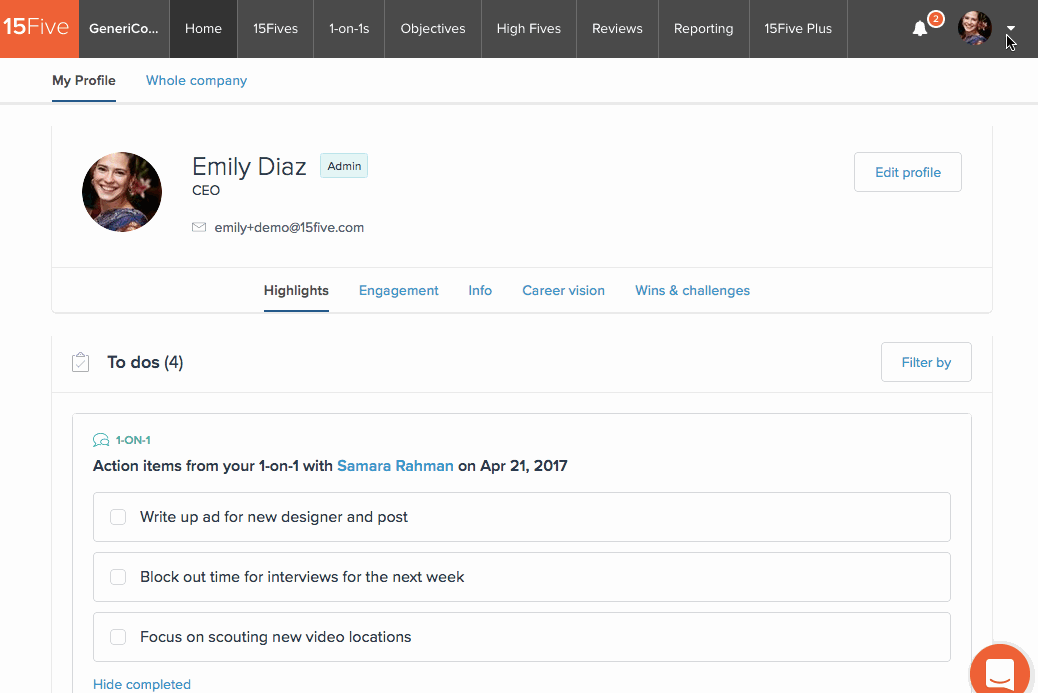
Task: View the Career vision tab
Action: coord(563,291)
